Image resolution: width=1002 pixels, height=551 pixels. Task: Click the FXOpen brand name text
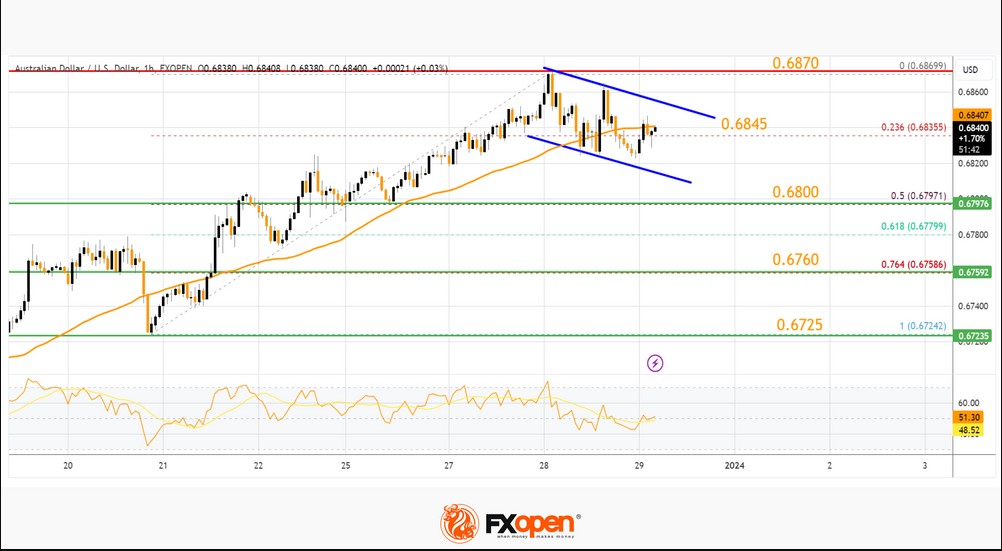[532, 524]
